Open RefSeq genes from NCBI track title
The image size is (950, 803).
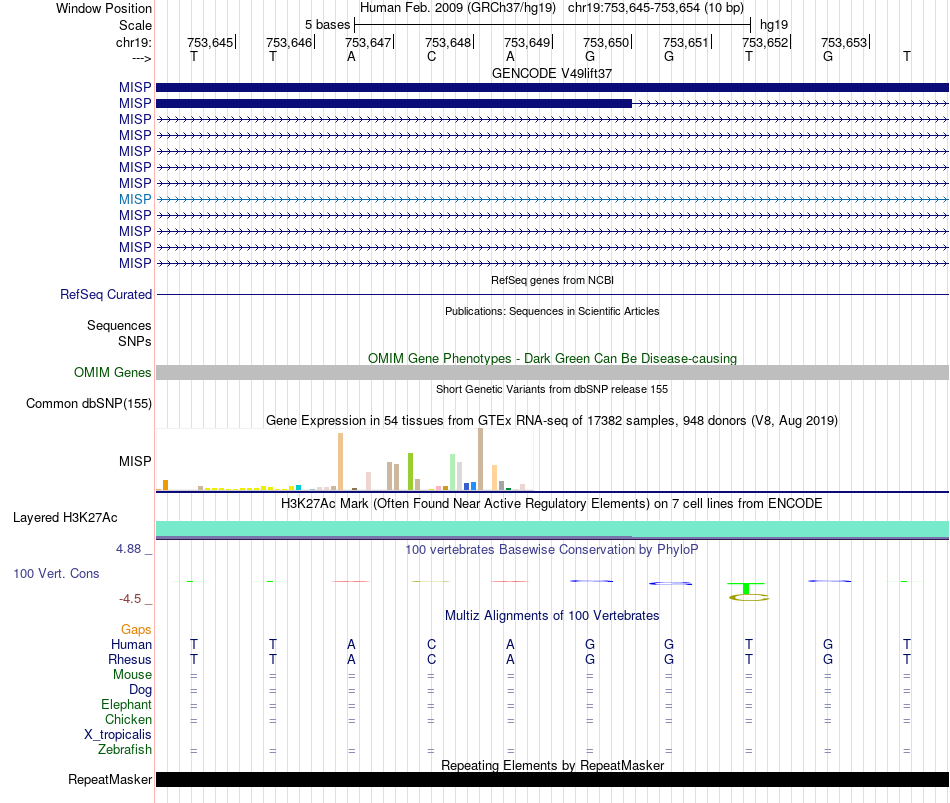coord(552,280)
